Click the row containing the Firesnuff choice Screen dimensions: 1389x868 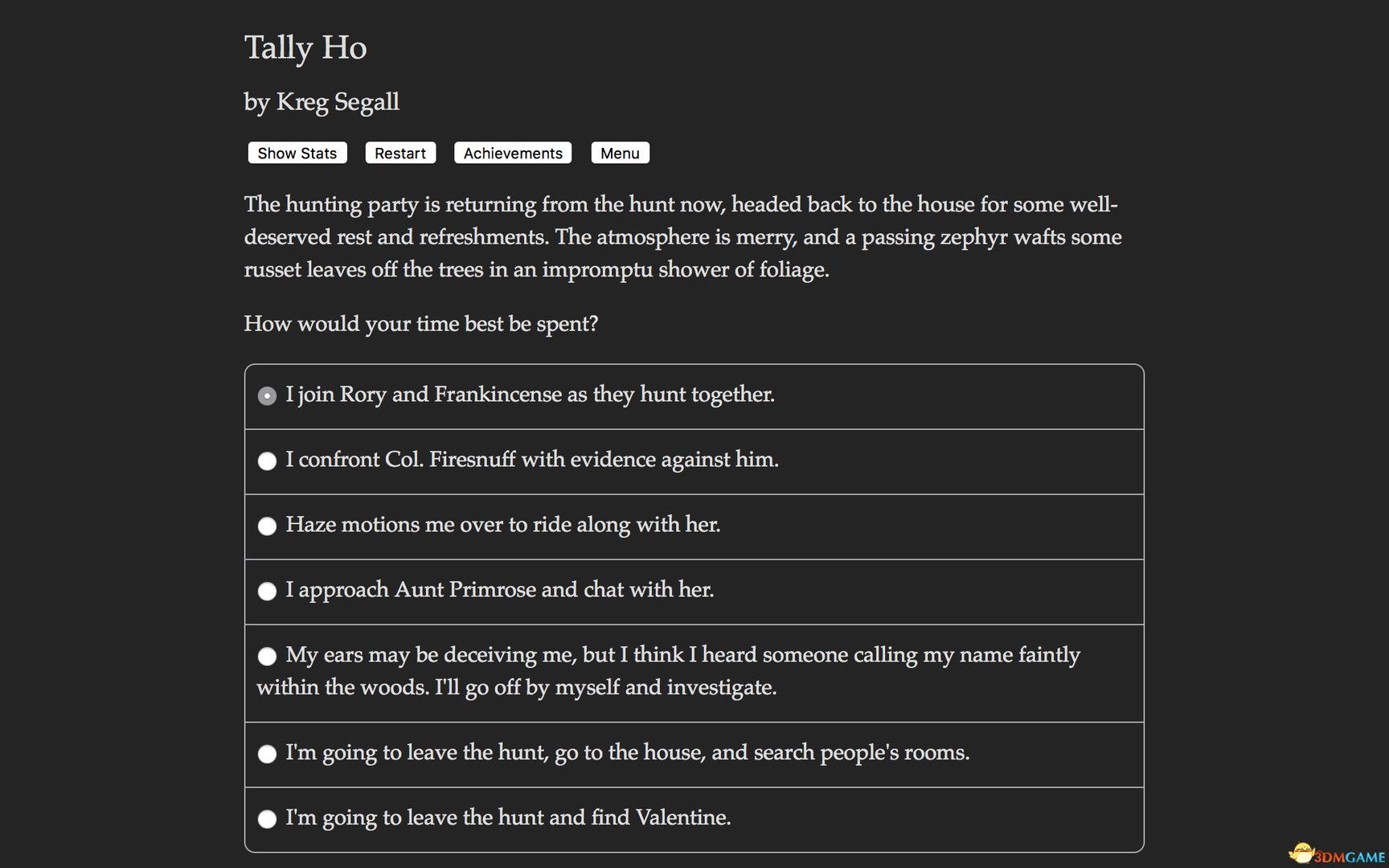point(694,461)
